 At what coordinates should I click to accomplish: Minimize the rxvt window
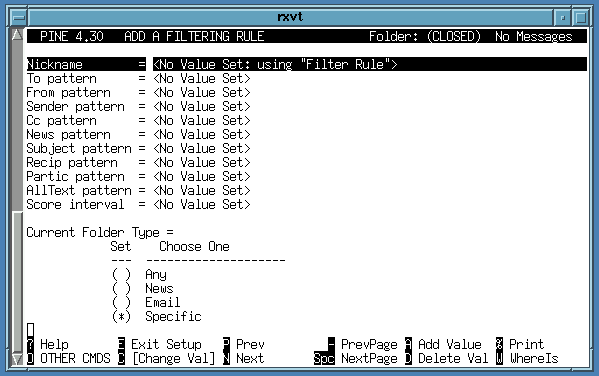pos(562,17)
